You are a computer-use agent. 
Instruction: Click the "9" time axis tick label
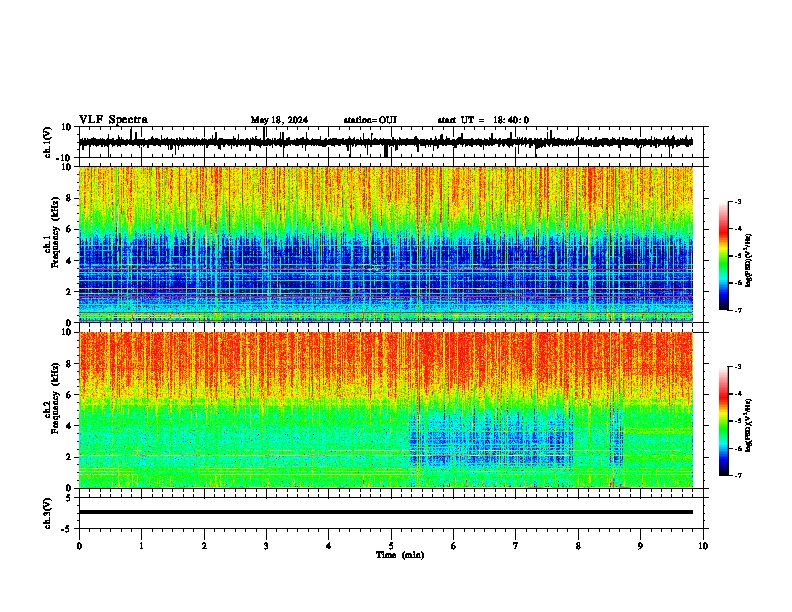640,546
